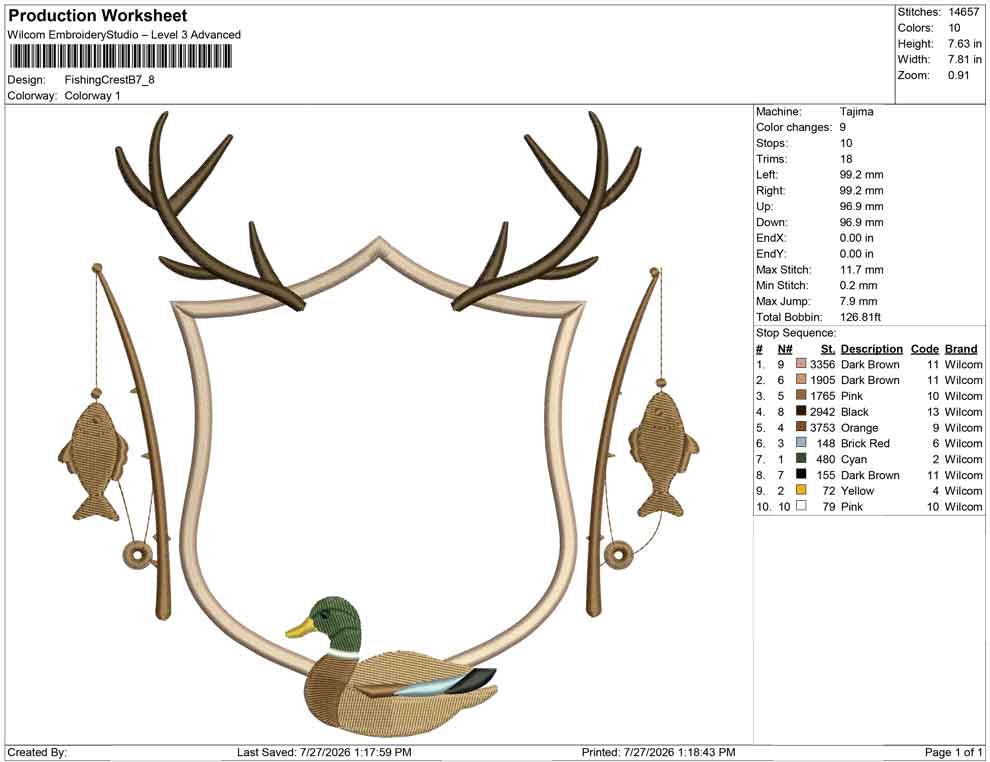Click "Page 1 of 1" in footer
Screen dimensions: 990x762
(953, 752)
